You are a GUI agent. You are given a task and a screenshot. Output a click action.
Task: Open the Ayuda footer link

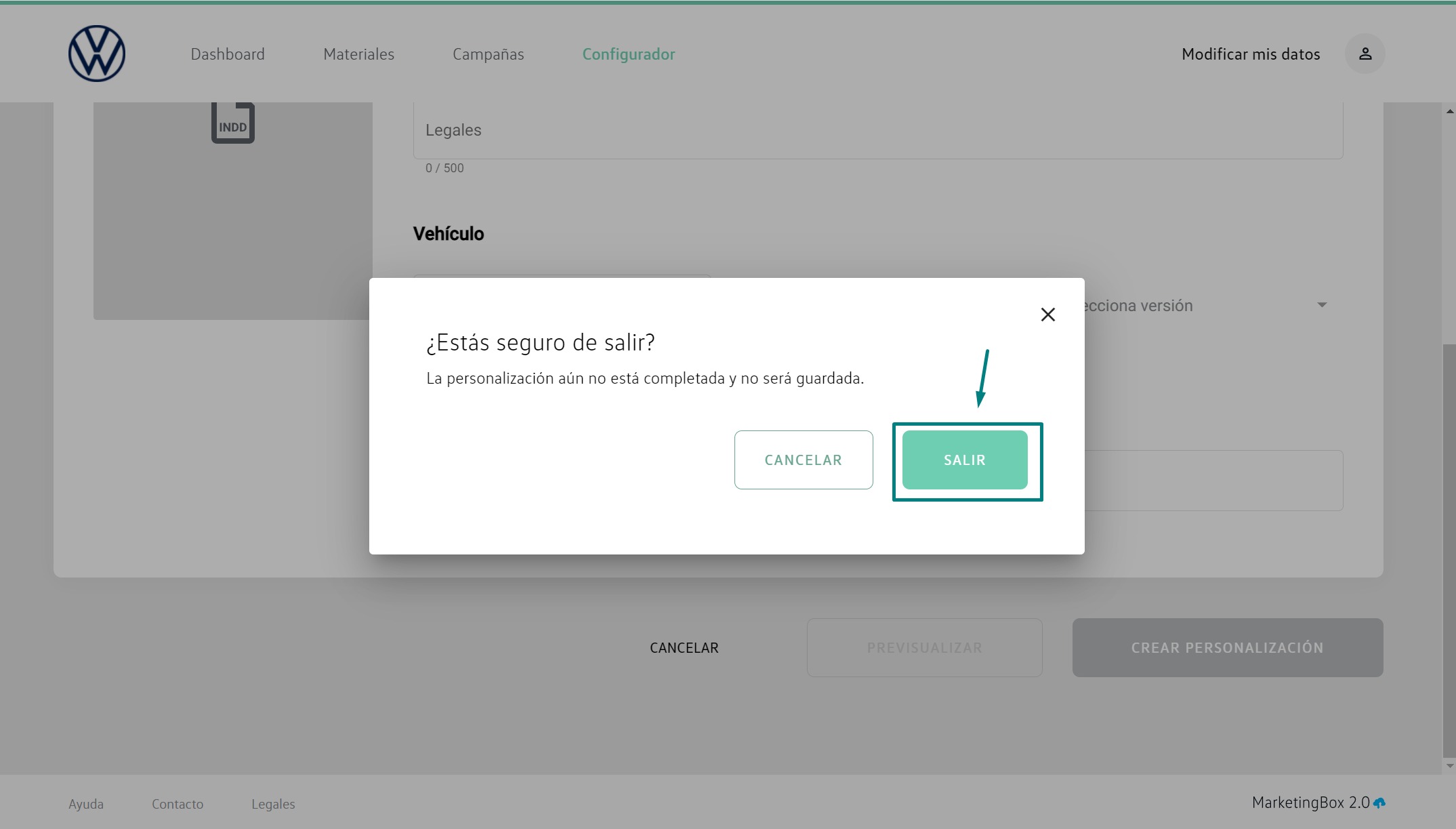[86, 804]
